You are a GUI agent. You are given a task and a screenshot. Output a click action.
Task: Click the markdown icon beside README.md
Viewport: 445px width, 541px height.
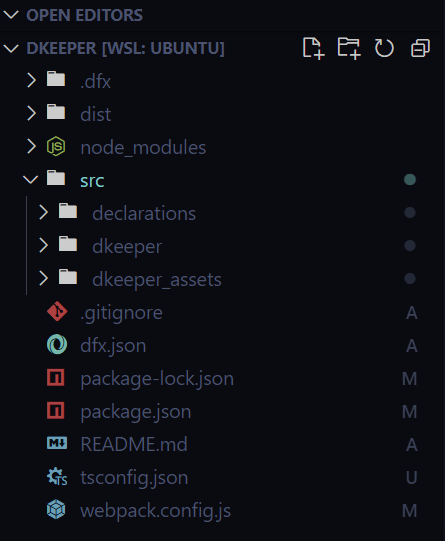coord(57,443)
